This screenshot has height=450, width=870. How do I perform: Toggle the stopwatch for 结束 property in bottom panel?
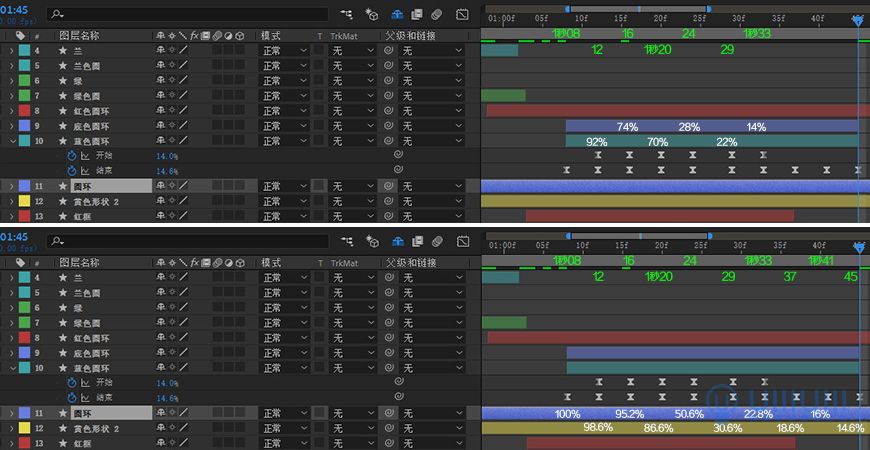pyautogui.click(x=71, y=398)
